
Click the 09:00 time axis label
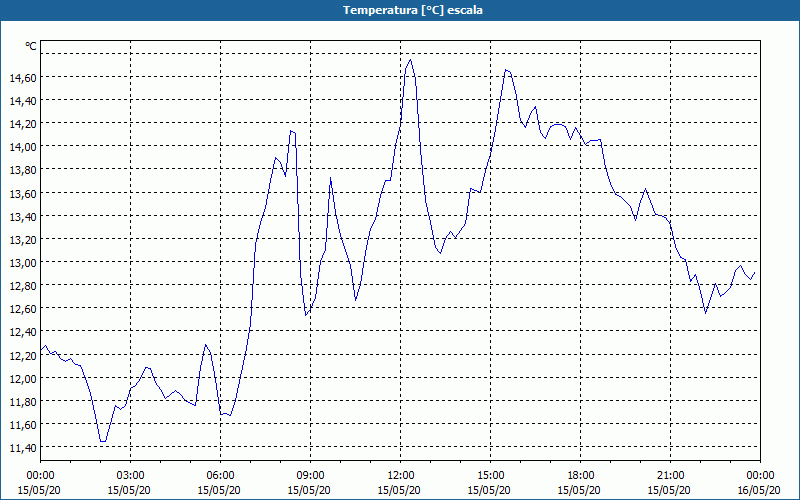[x=310, y=476]
